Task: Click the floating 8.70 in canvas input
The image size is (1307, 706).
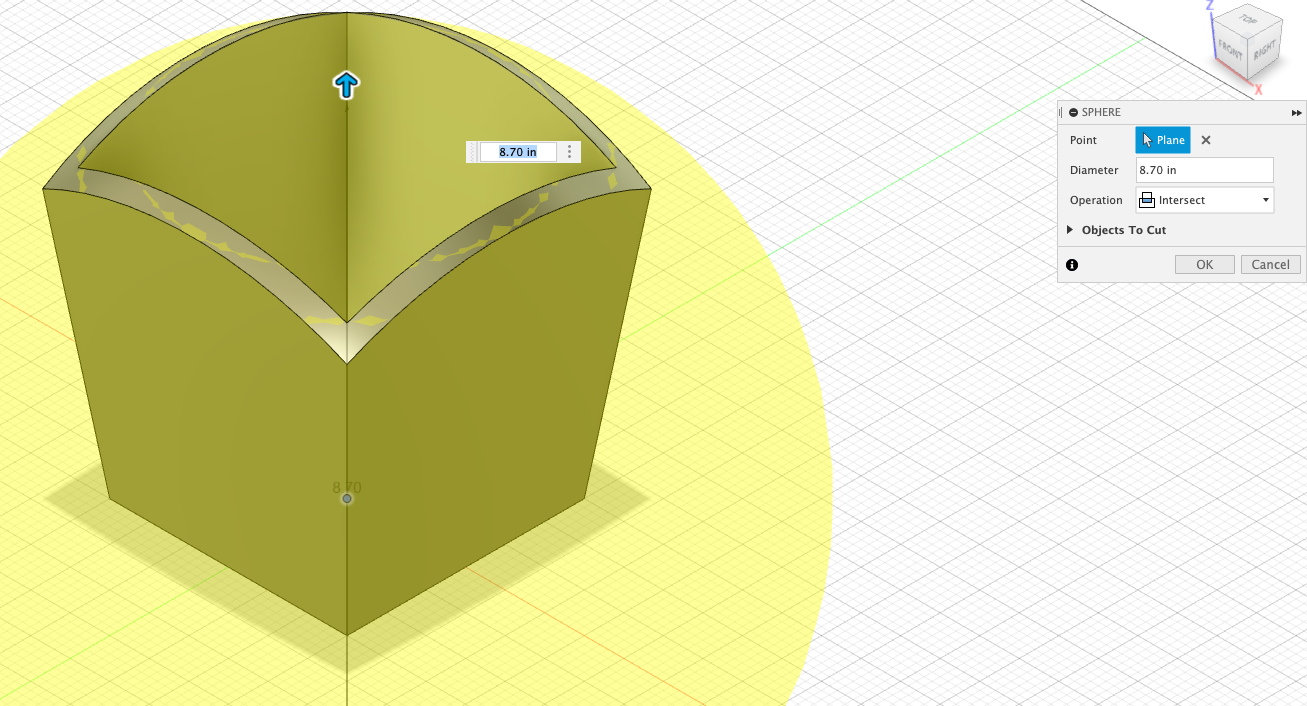Action: (x=518, y=152)
